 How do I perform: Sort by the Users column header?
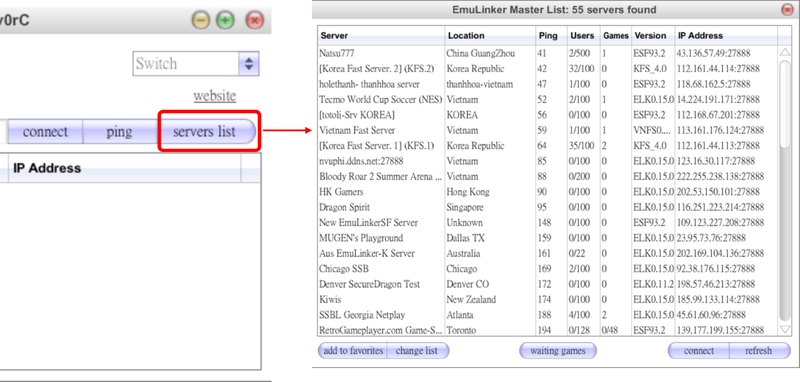pyautogui.click(x=583, y=36)
